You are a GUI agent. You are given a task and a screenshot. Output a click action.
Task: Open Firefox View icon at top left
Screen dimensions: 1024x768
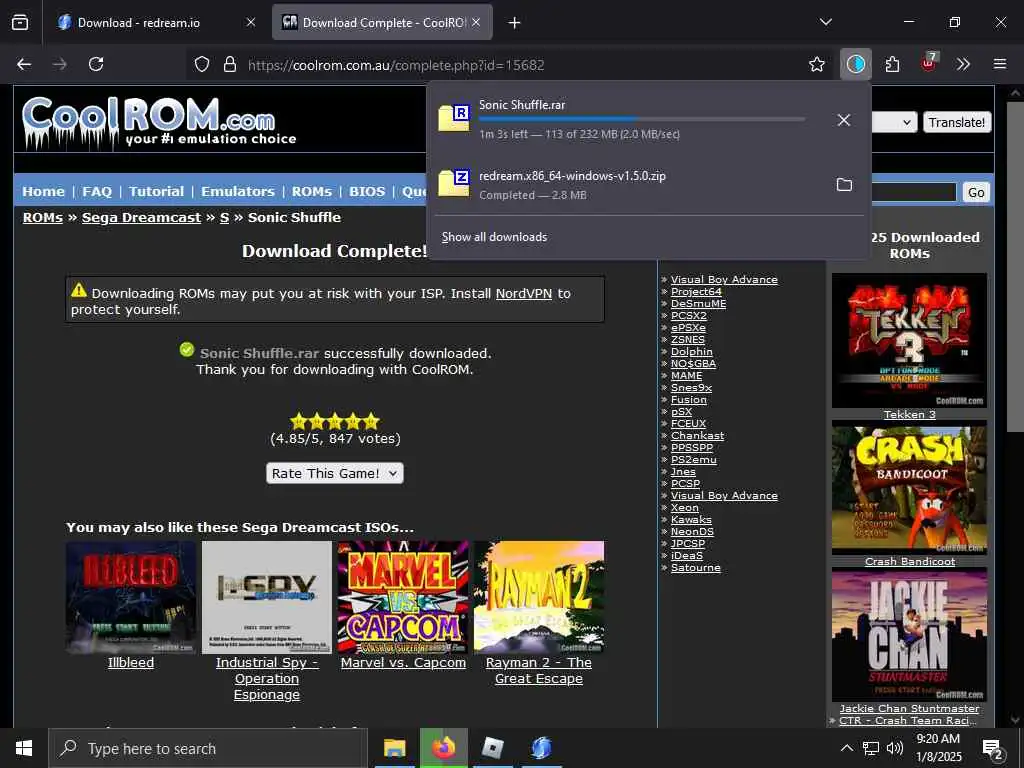coord(20,22)
